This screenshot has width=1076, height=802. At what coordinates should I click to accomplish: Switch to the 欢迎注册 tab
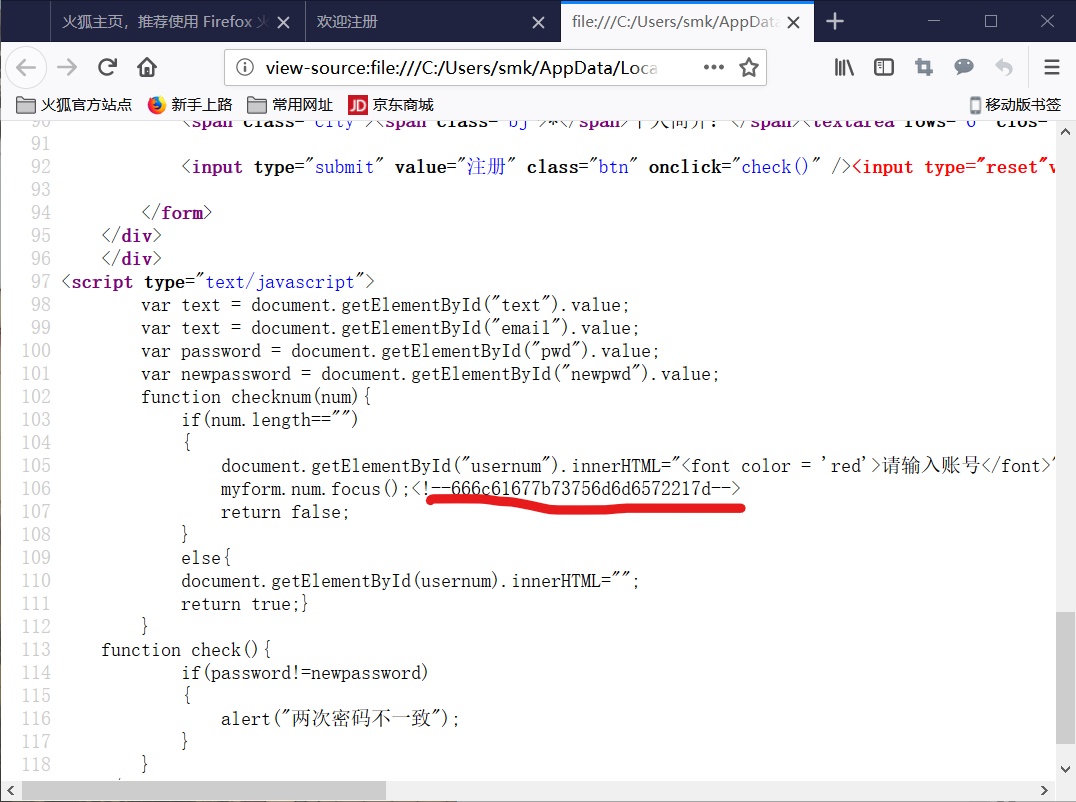click(433, 22)
